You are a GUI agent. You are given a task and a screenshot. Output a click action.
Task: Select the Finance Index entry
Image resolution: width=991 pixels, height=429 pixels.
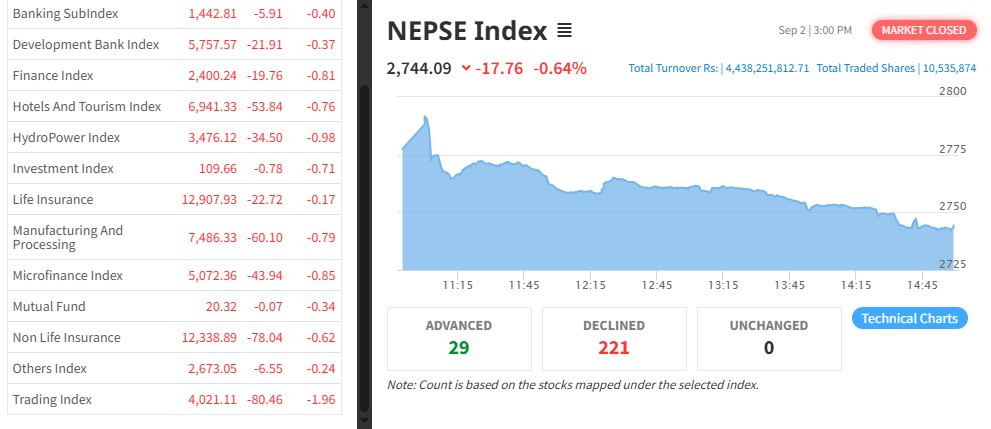(53, 76)
